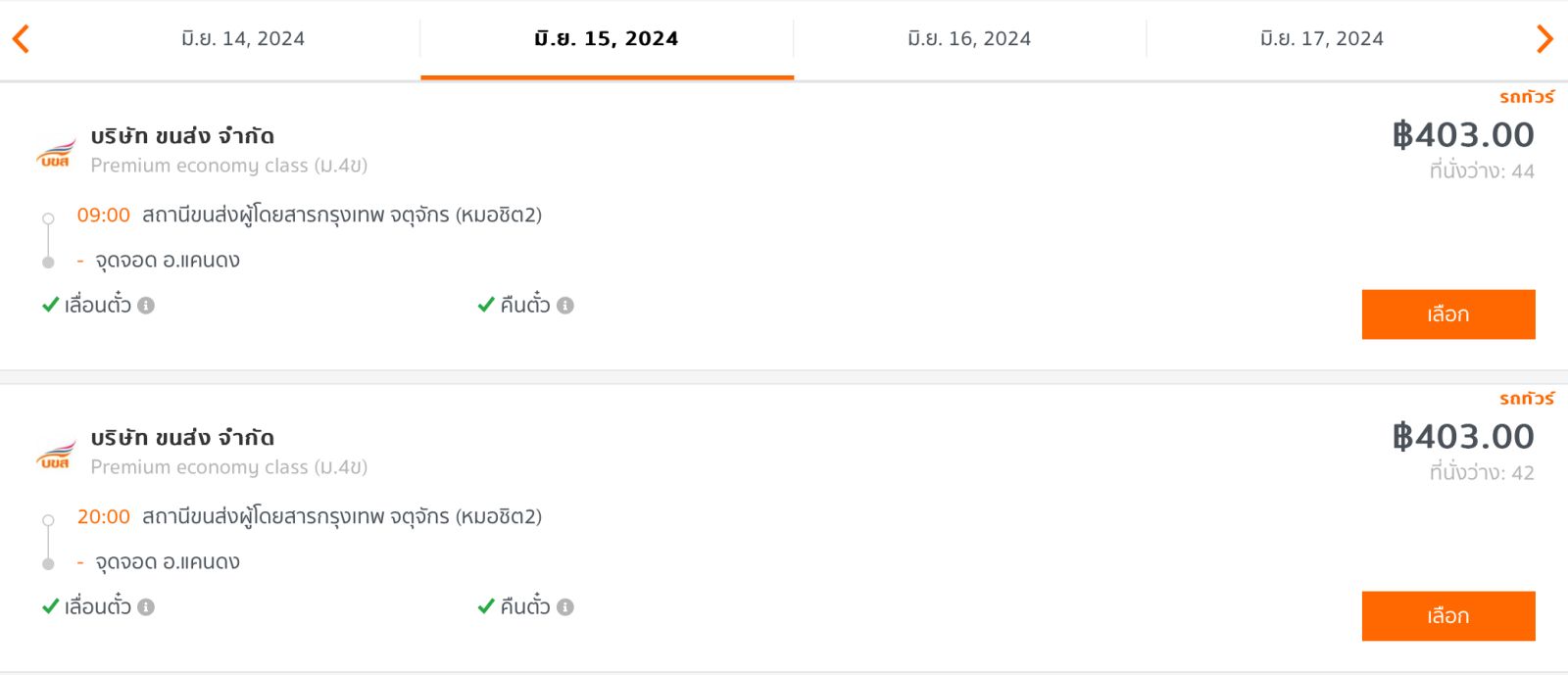Choose the 09:00 trip with เลือก button
This screenshot has width=1568, height=675.
pos(1448,314)
